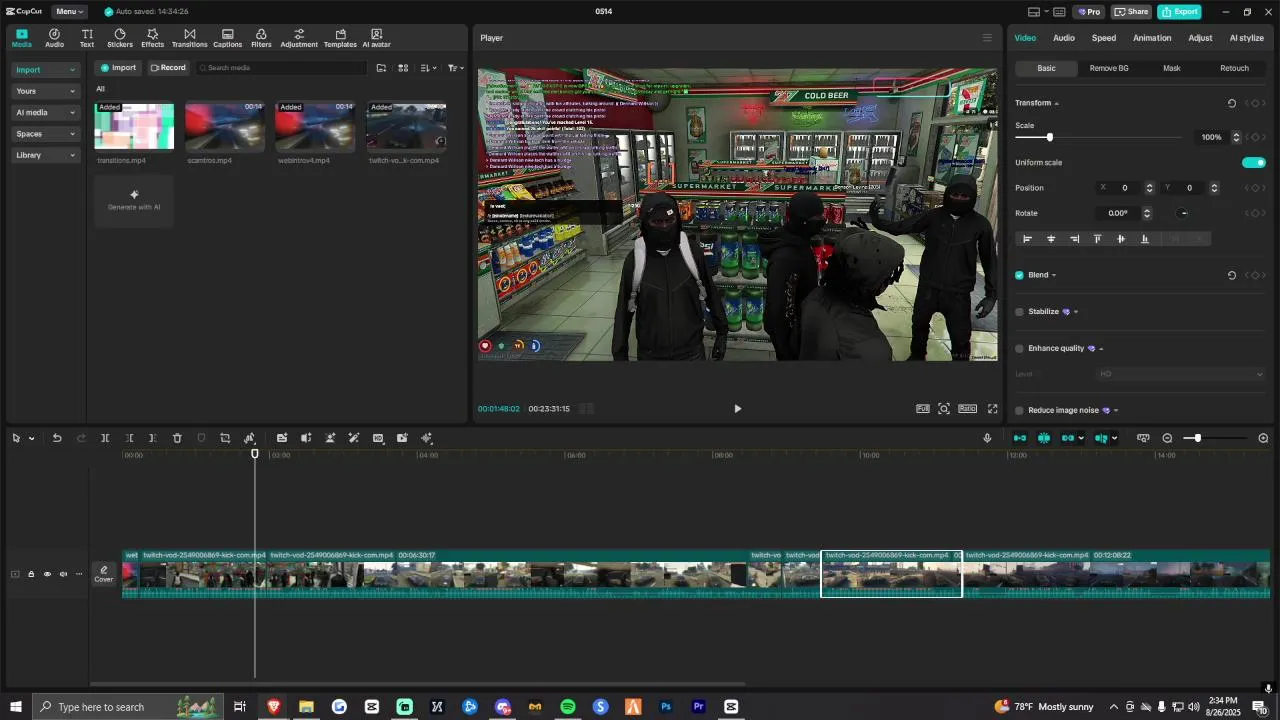
Task: Open the Transitions panel
Action: 189,38
